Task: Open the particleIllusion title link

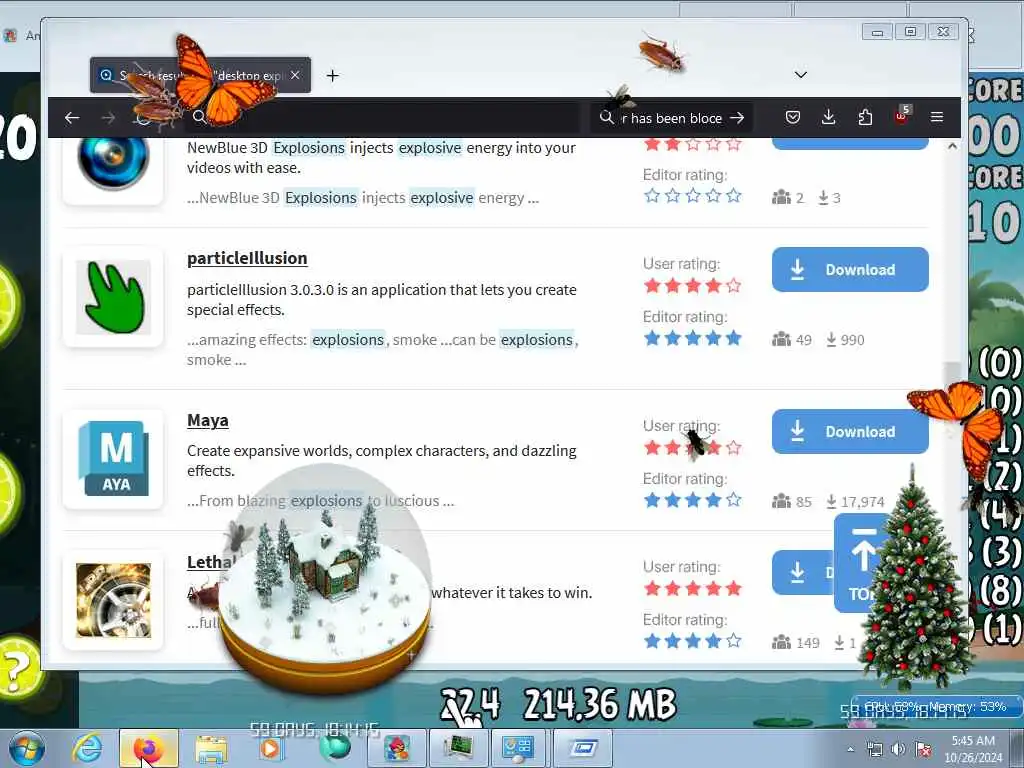Action: (x=247, y=259)
